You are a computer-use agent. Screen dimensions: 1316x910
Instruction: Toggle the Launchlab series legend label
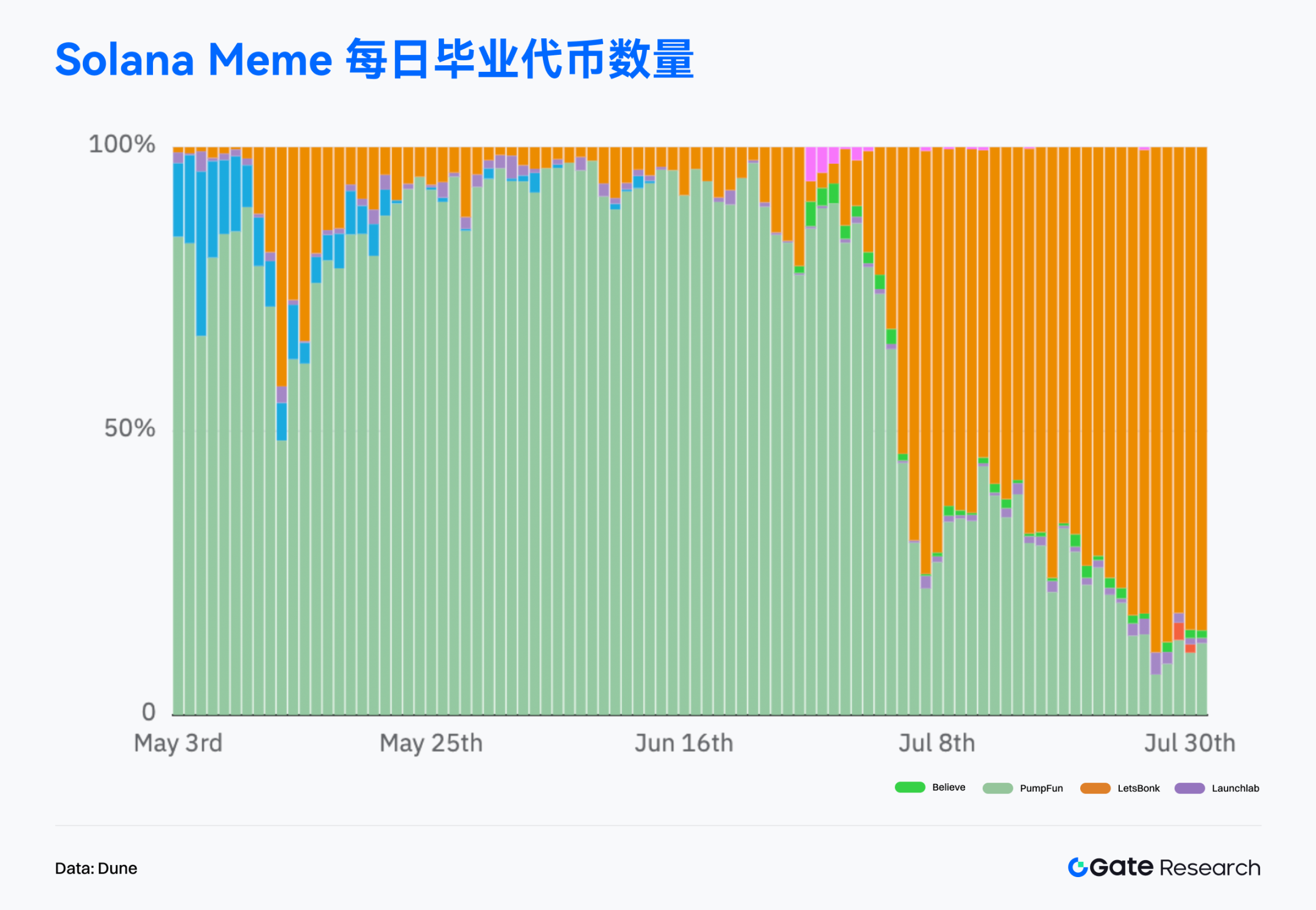pyautogui.click(x=1235, y=788)
